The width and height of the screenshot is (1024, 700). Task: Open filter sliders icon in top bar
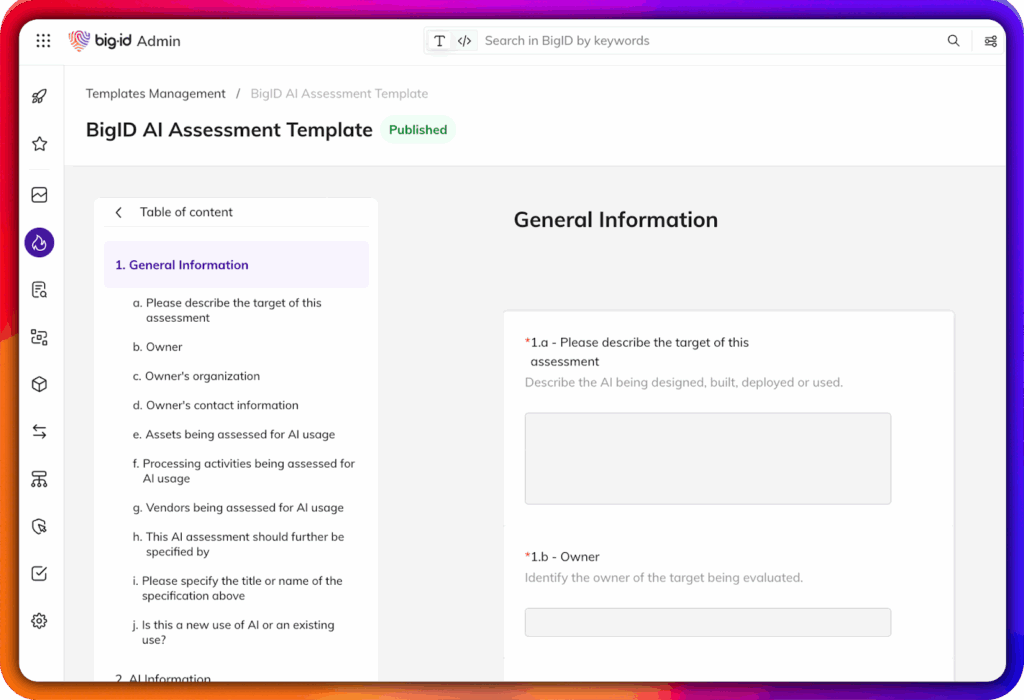click(x=990, y=41)
